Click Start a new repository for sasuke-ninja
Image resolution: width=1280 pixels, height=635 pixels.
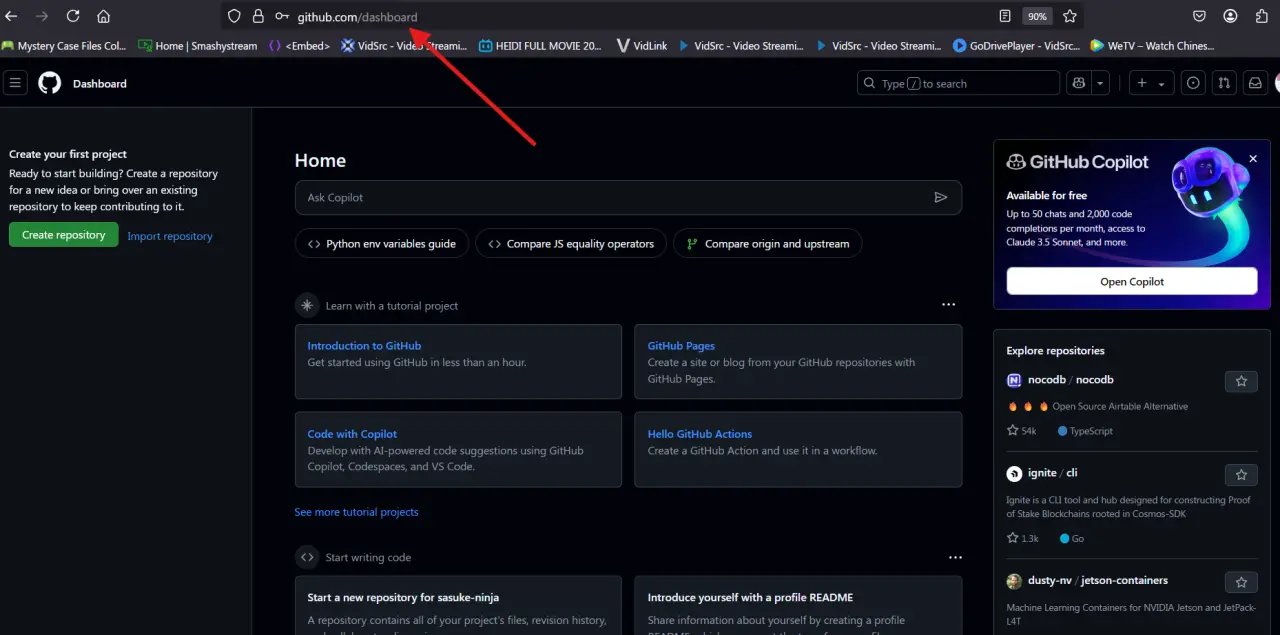(403, 597)
